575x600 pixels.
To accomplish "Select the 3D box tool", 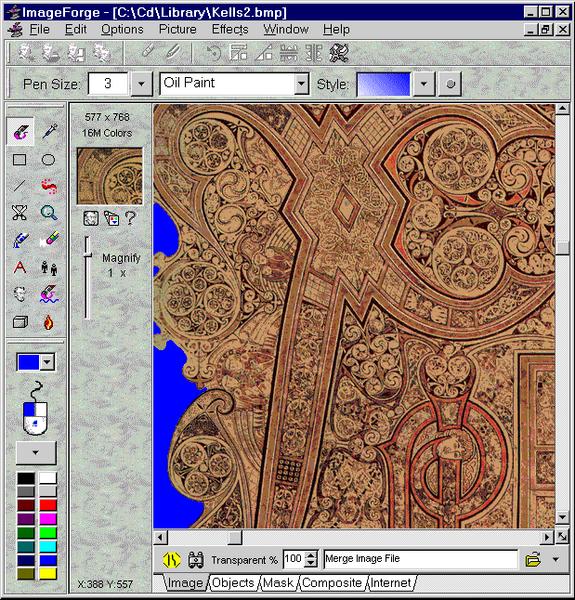I will click(x=20, y=322).
